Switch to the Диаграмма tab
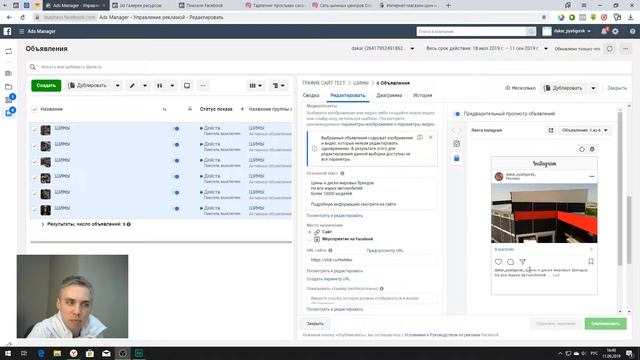Viewport: 640px width, 360px height. click(x=389, y=96)
